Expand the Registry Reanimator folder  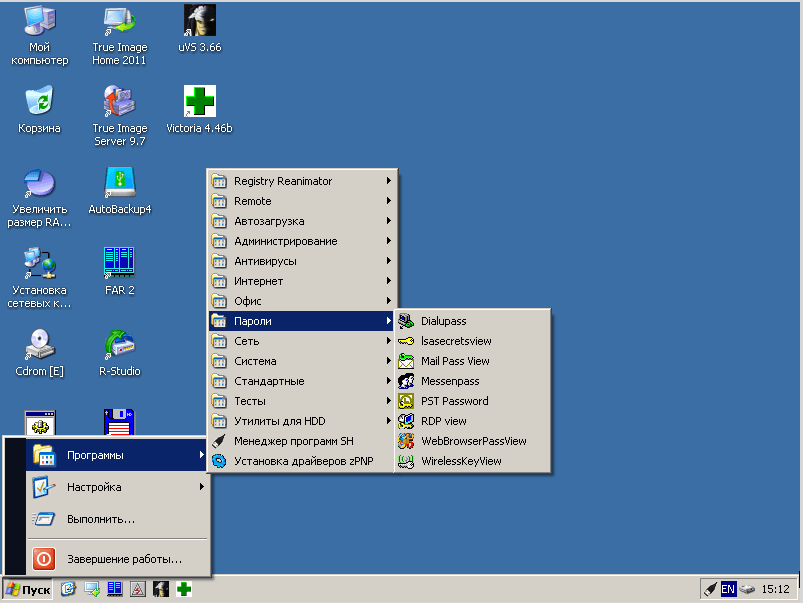(302, 181)
